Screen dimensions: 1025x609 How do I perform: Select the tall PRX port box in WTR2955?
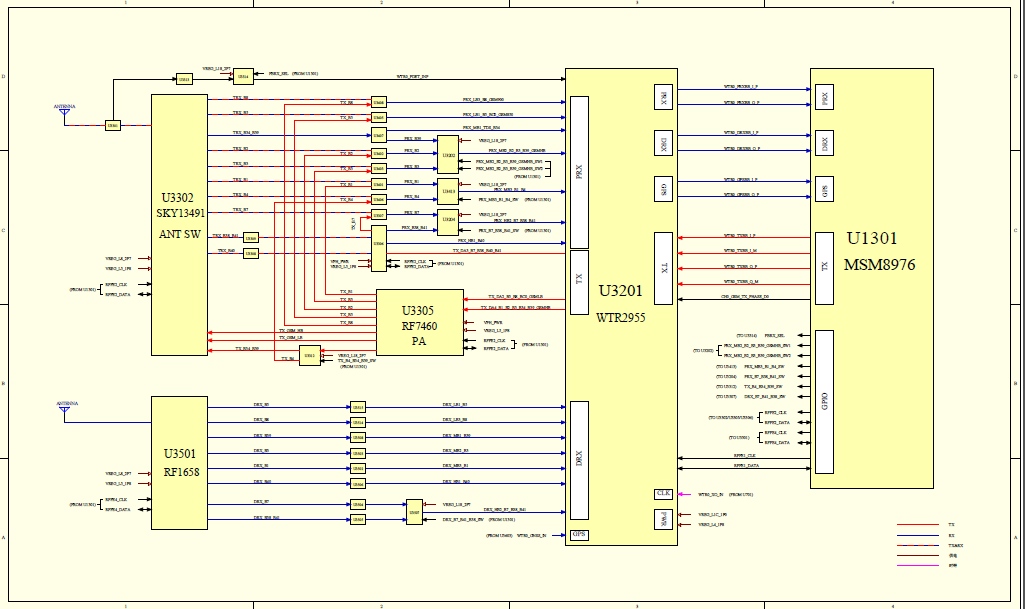[x=579, y=173]
